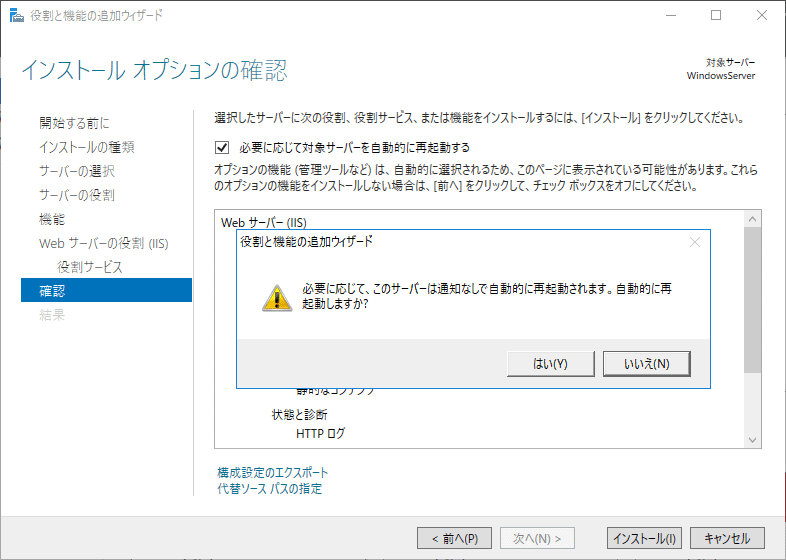Close the restart confirmation dialog with X
The image size is (786, 560).
coord(695,242)
